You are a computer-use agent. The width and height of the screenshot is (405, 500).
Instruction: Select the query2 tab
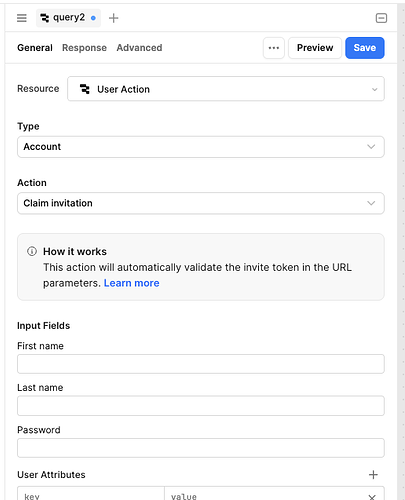pyautogui.click(x=68, y=18)
